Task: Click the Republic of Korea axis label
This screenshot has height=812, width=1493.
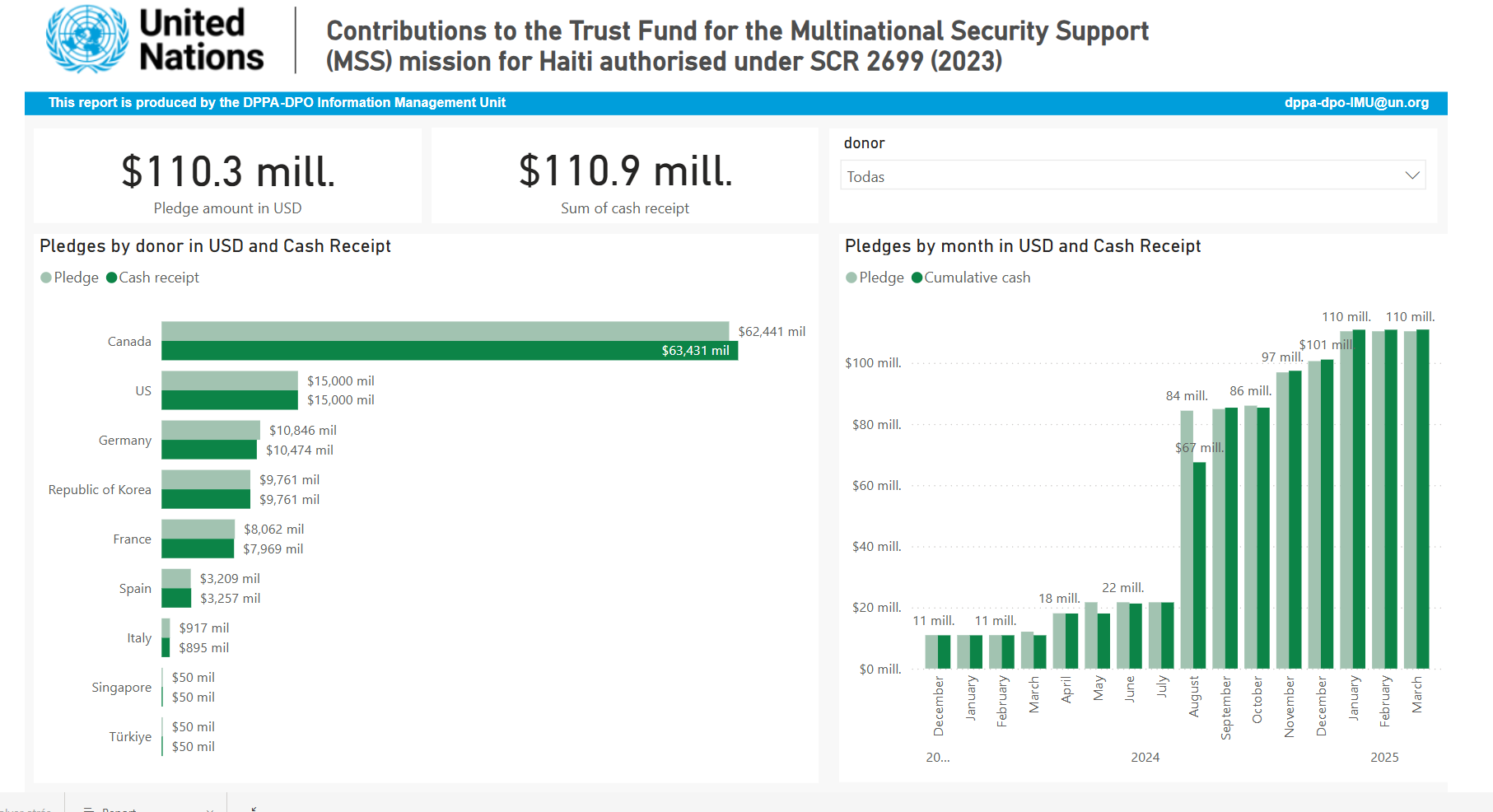Action: tap(100, 490)
